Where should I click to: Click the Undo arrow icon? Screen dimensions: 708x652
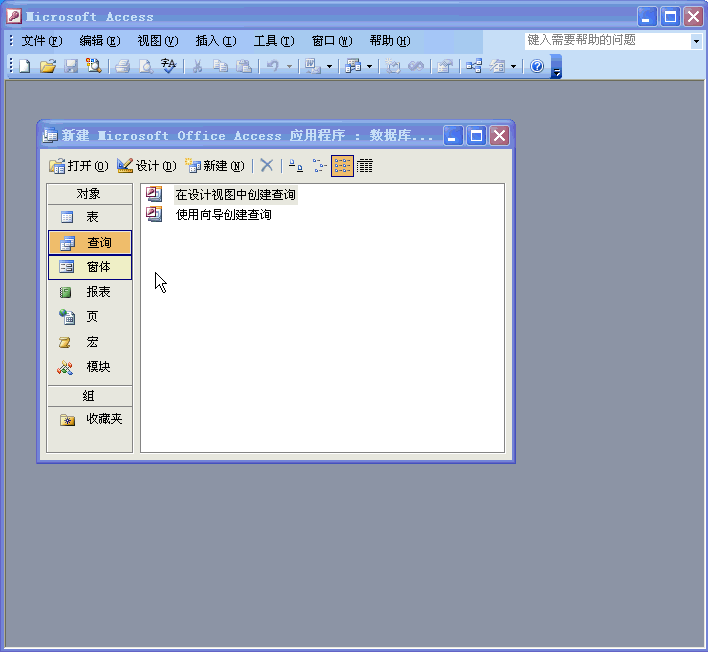pyautogui.click(x=272, y=66)
